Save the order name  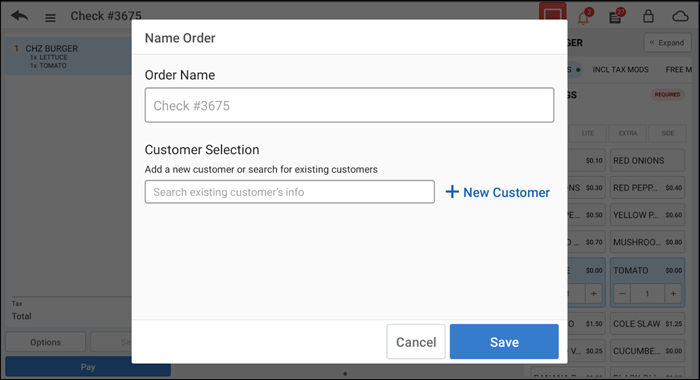[504, 342]
